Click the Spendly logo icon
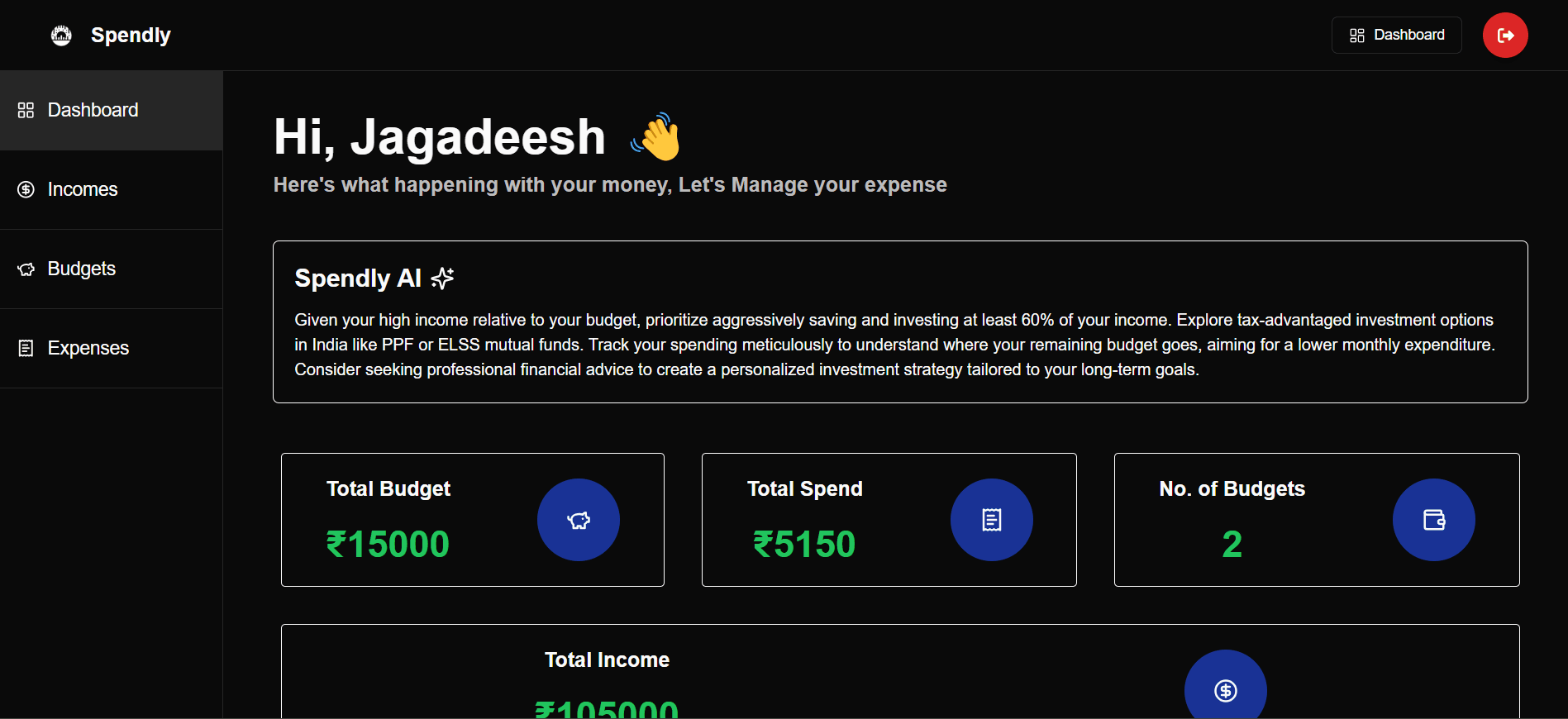Image resolution: width=1568 pixels, height=719 pixels. 61,36
